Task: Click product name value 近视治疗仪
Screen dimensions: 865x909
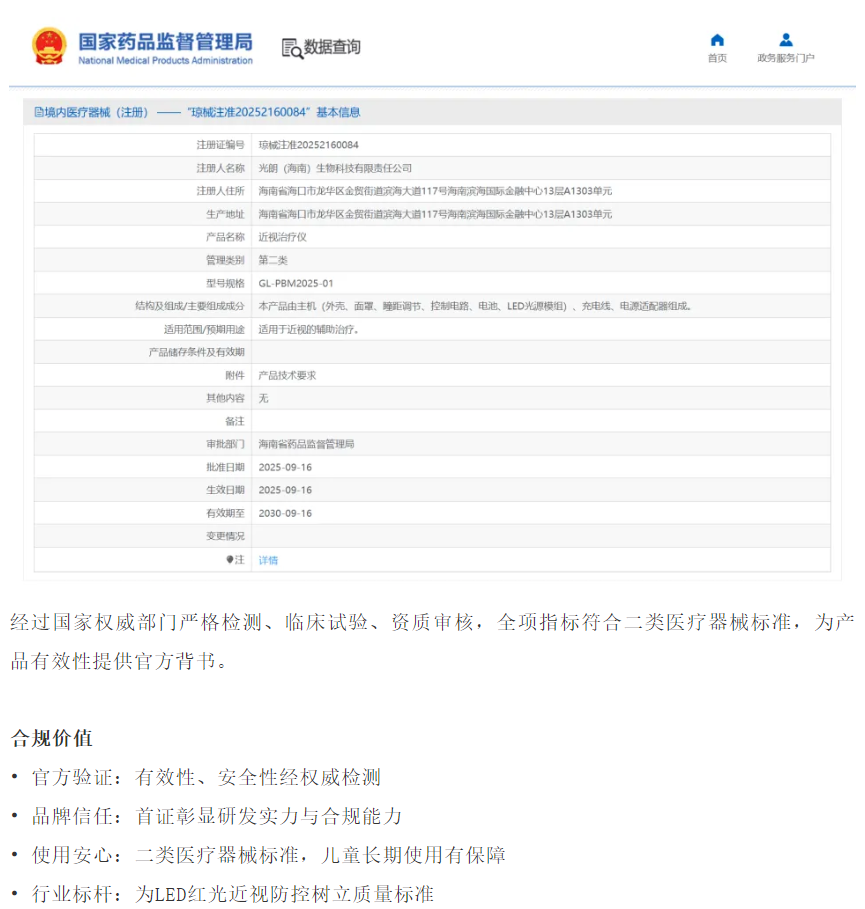Action: [x=282, y=237]
